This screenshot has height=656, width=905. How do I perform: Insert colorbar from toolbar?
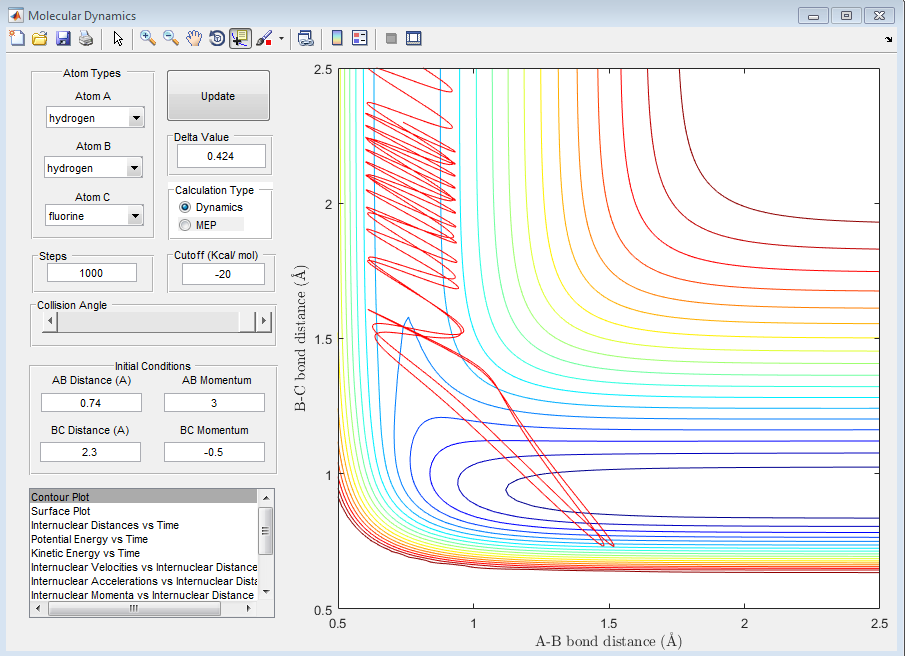click(337, 38)
